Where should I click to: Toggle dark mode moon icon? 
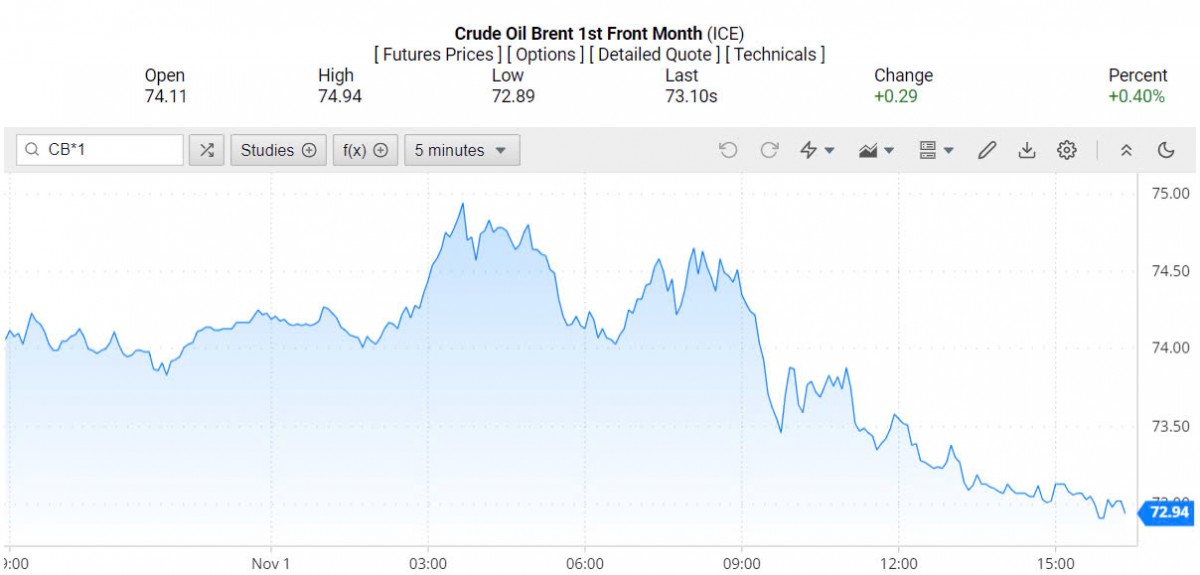coord(1166,150)
